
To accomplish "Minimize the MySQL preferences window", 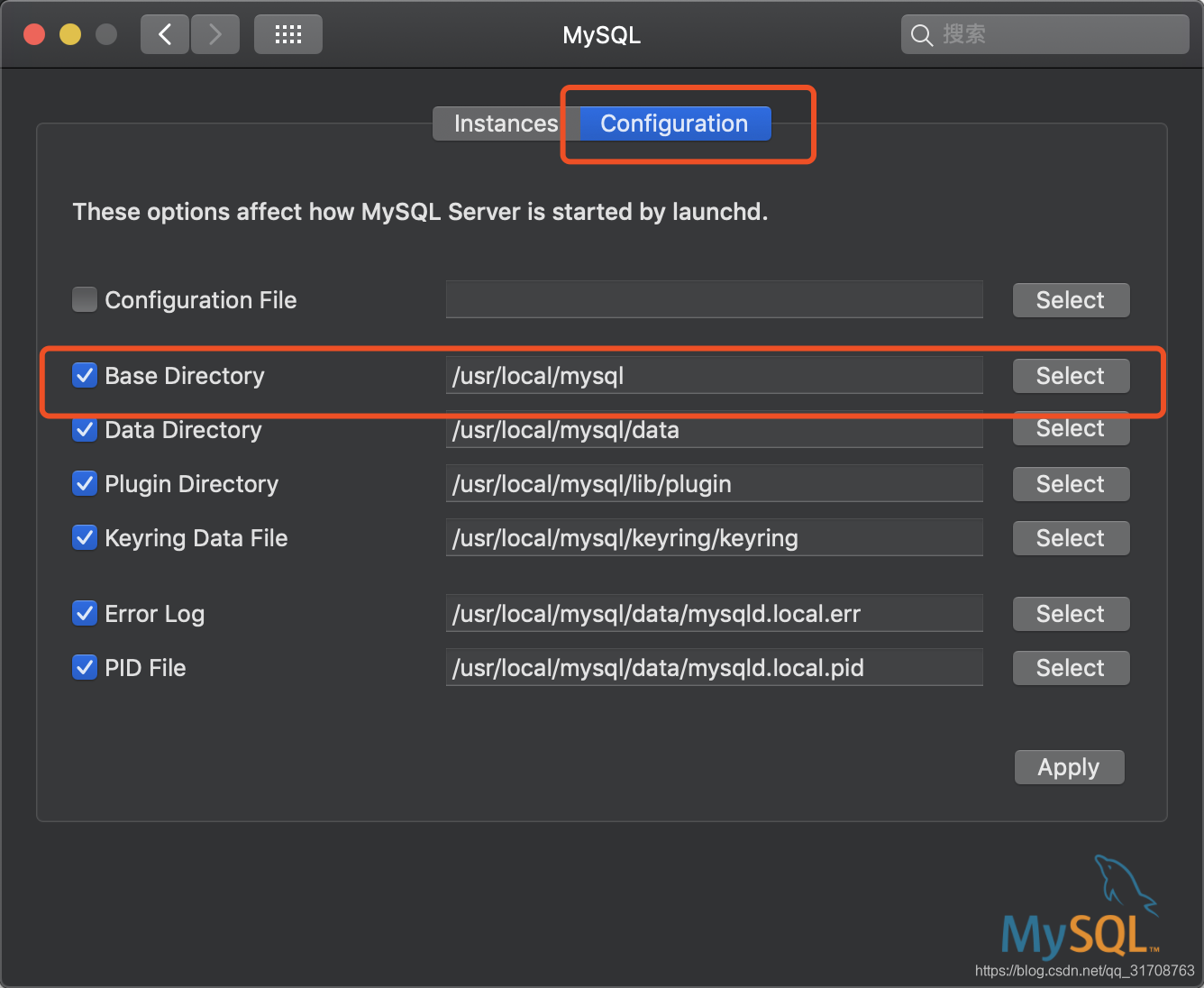I will 70,34.
